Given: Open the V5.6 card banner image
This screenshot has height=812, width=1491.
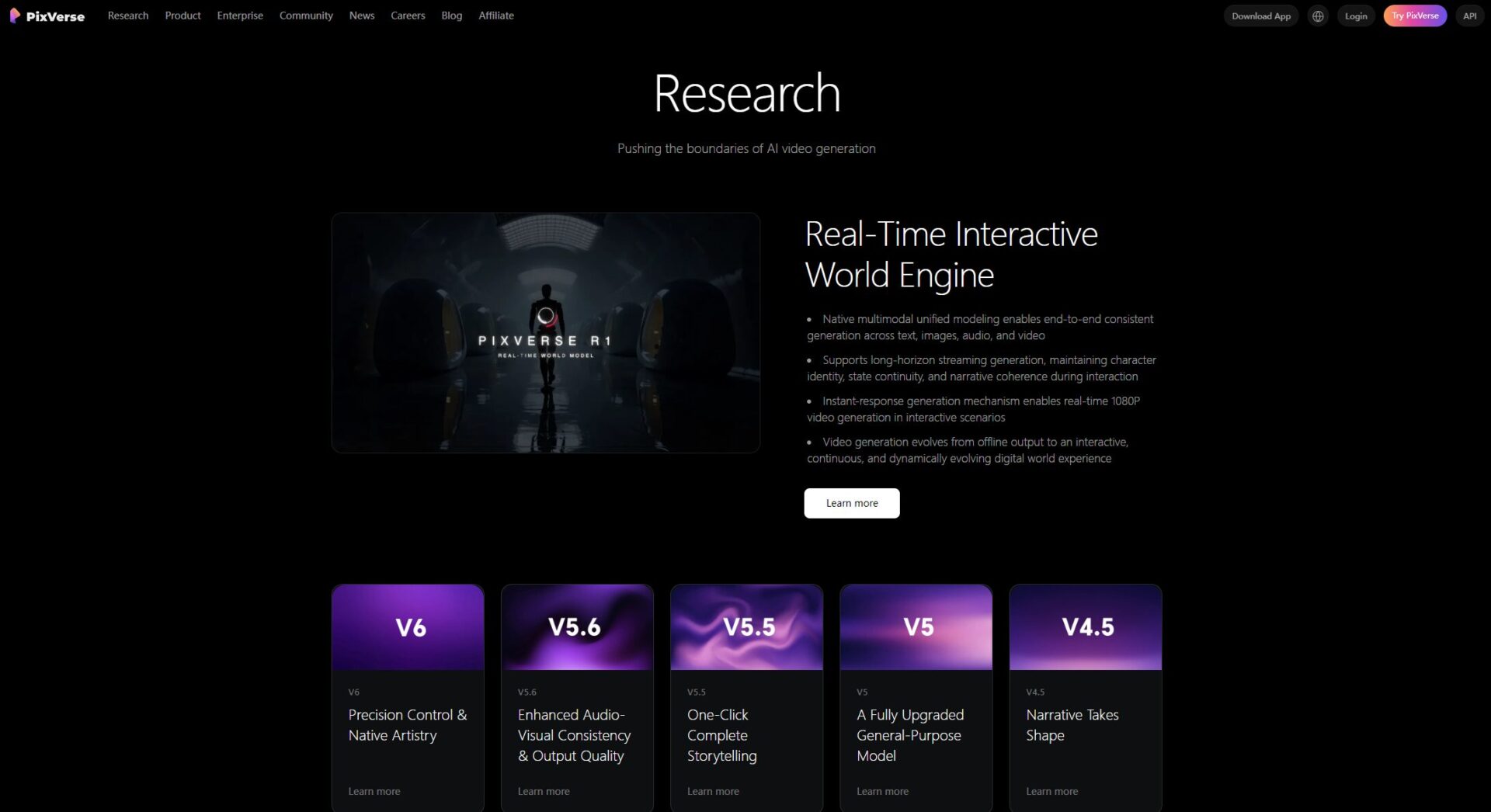Looking at the screenshot, I should [577, 627].
